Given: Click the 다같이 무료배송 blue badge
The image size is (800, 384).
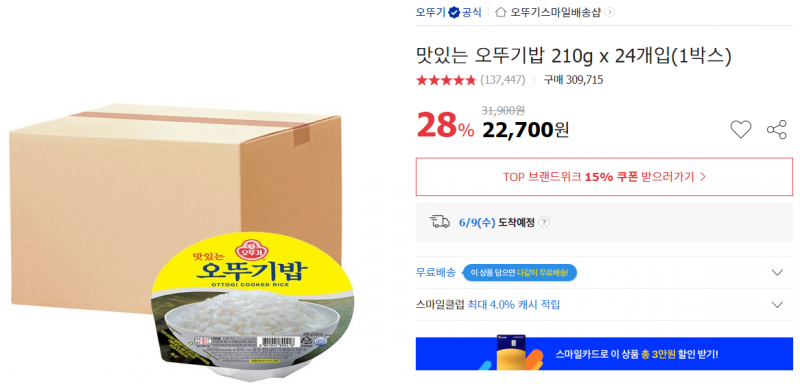Looking at the screenshot, I should (x=519, y=273).
